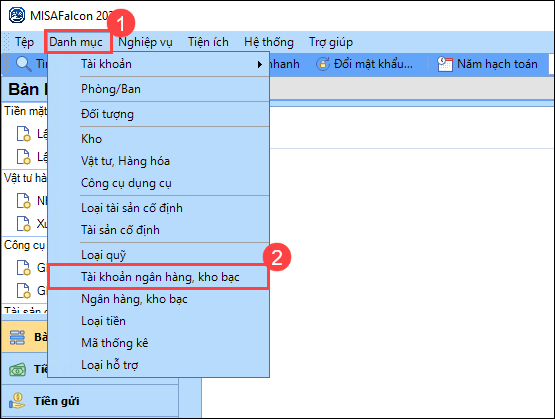Click the Năm hạch toán calendar icon
555x419 pixels.
(x=445, y=64)
